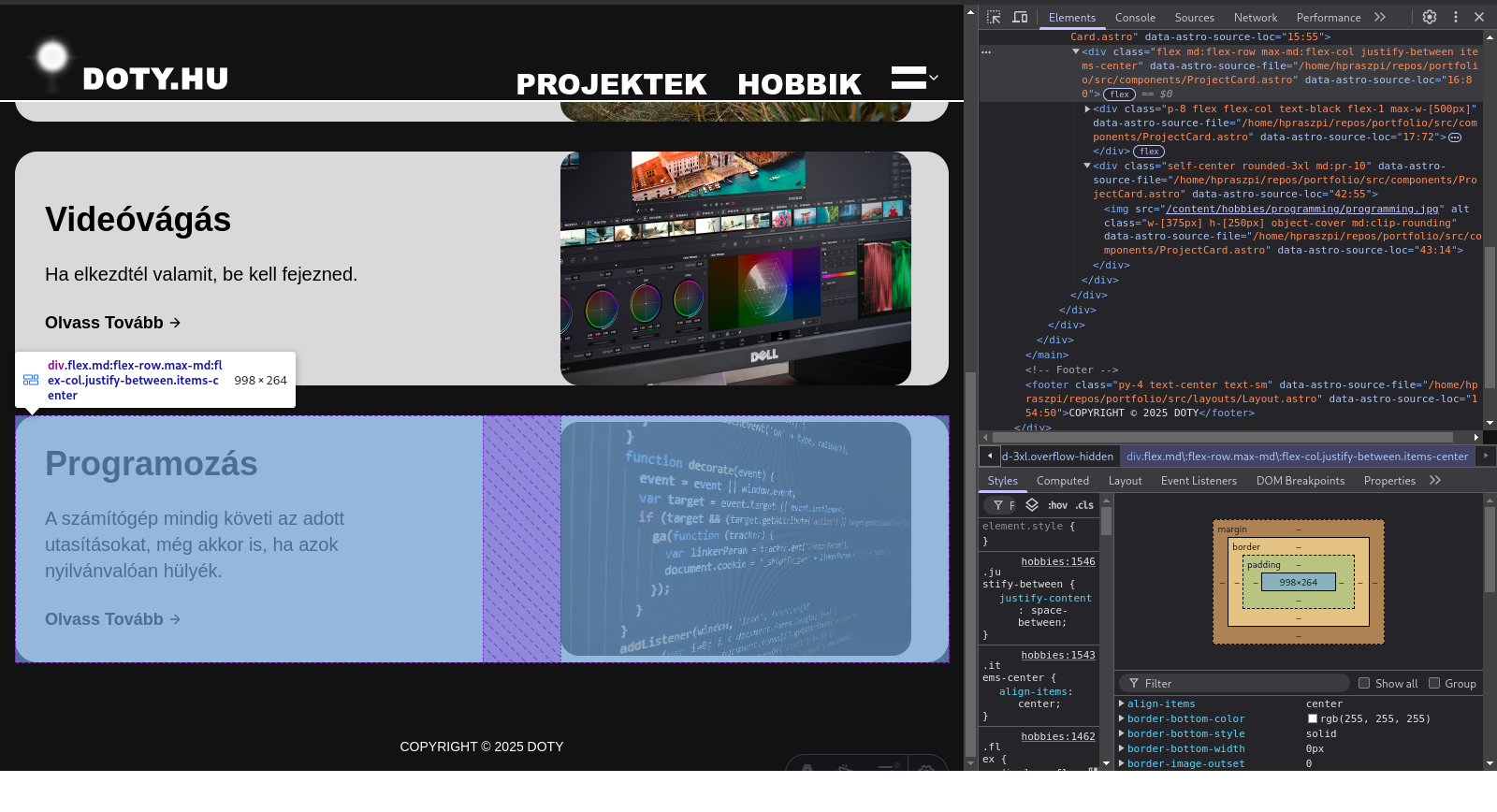The image size is (1497, 812).
Task: Open the PROJEKTEK navigation link
Action: 611,84
